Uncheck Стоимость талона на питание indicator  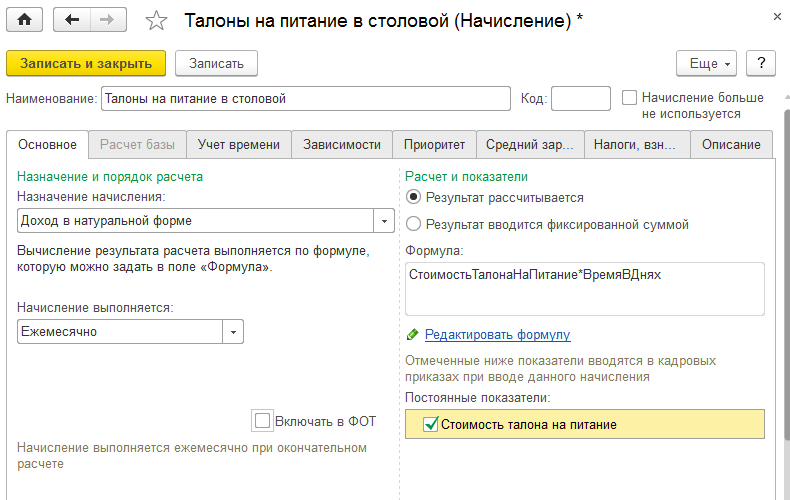[x=431, y=424]
